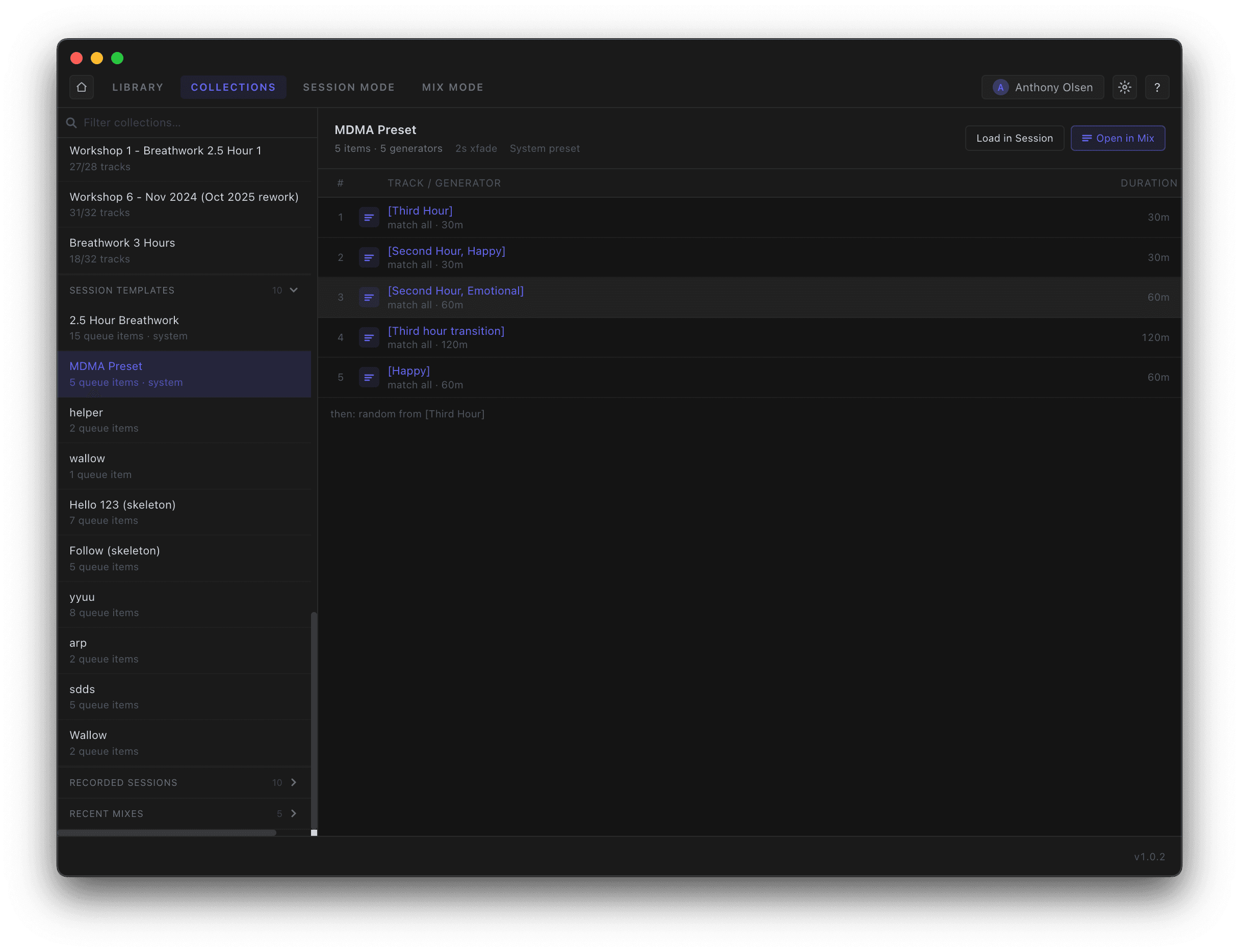Image resolution: width=1239 pixels, height=952 pixels.
Task: Open help with the question mark icon
Action: tap(1157, 87)
